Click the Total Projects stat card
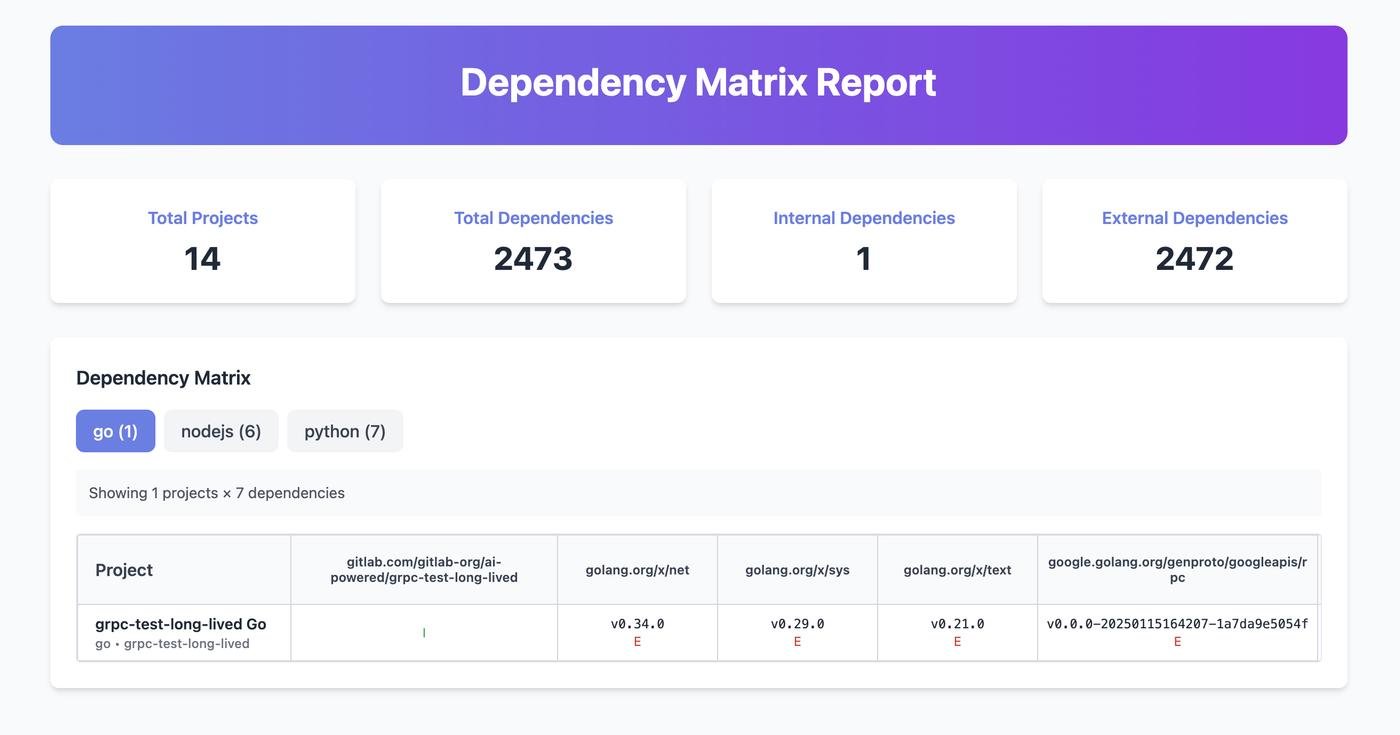1400x735 pixels. click(x=203, y=241)
